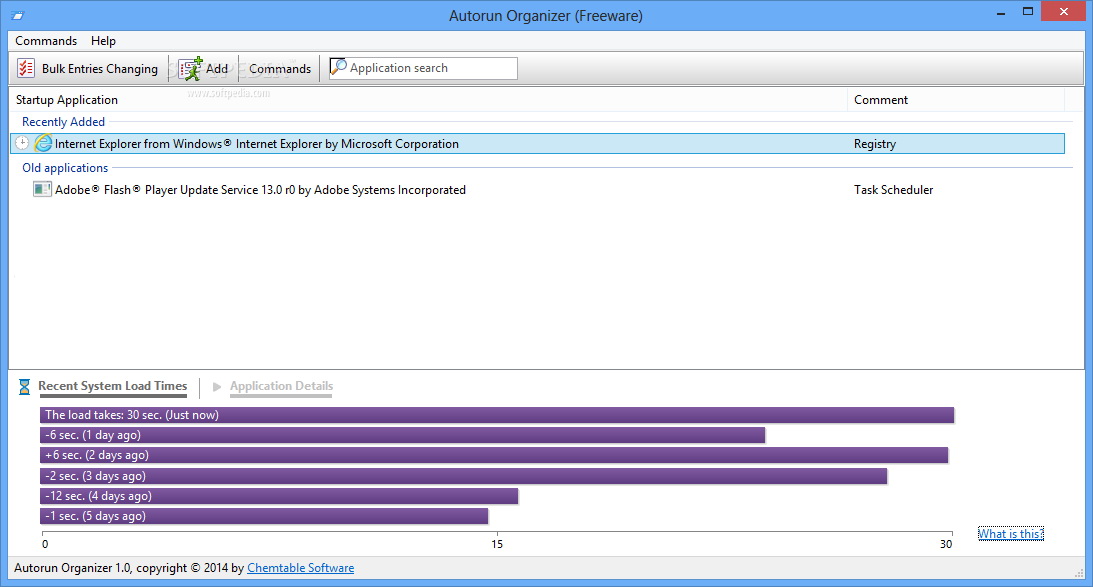The width and height of the screenshot is (1093, 587).
Task: Click the 'What is this?' link
Action: 1010,533
